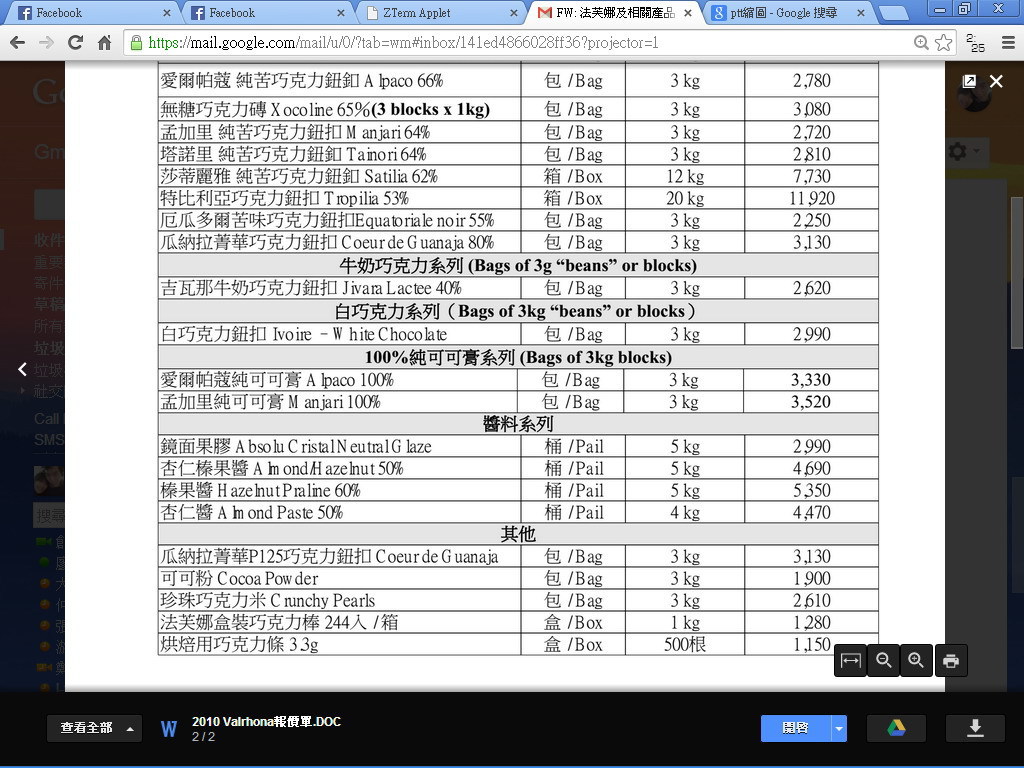This screenshot has width=1024, height=768.
Task: Close the attachment preview overlay
Action: click(x=996, y=81)
